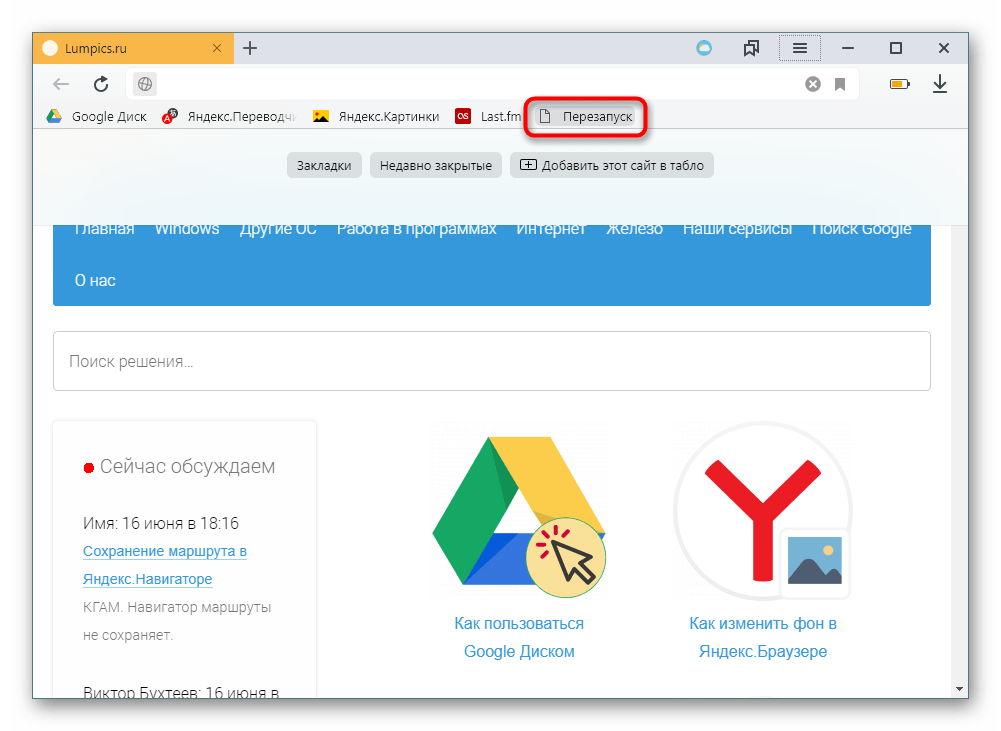Select the О нас menu item
1001x731 pixels.
95,281
